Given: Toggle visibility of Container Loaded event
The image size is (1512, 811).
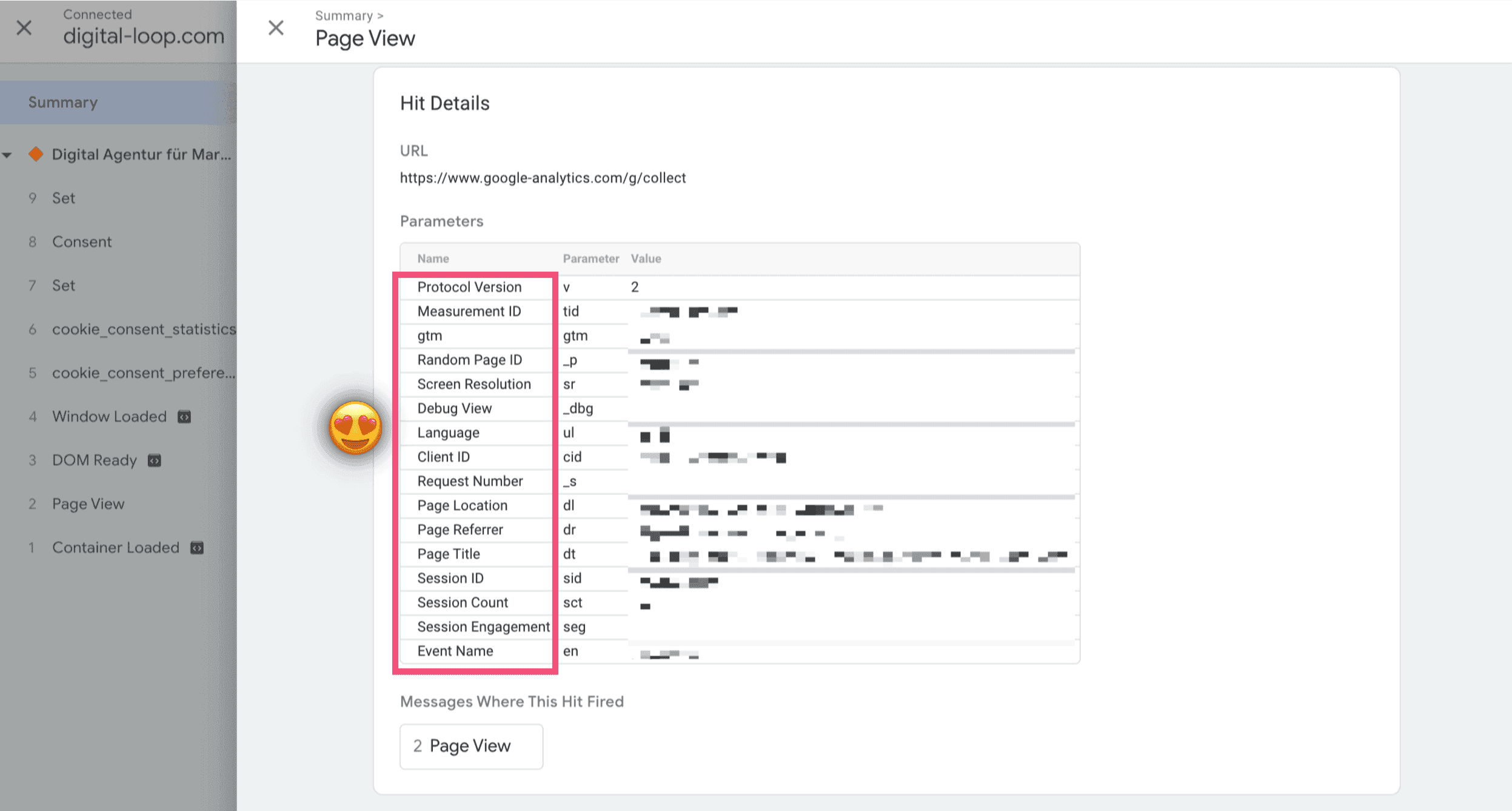Looking at the screenshot, I should tap(197, 548).
